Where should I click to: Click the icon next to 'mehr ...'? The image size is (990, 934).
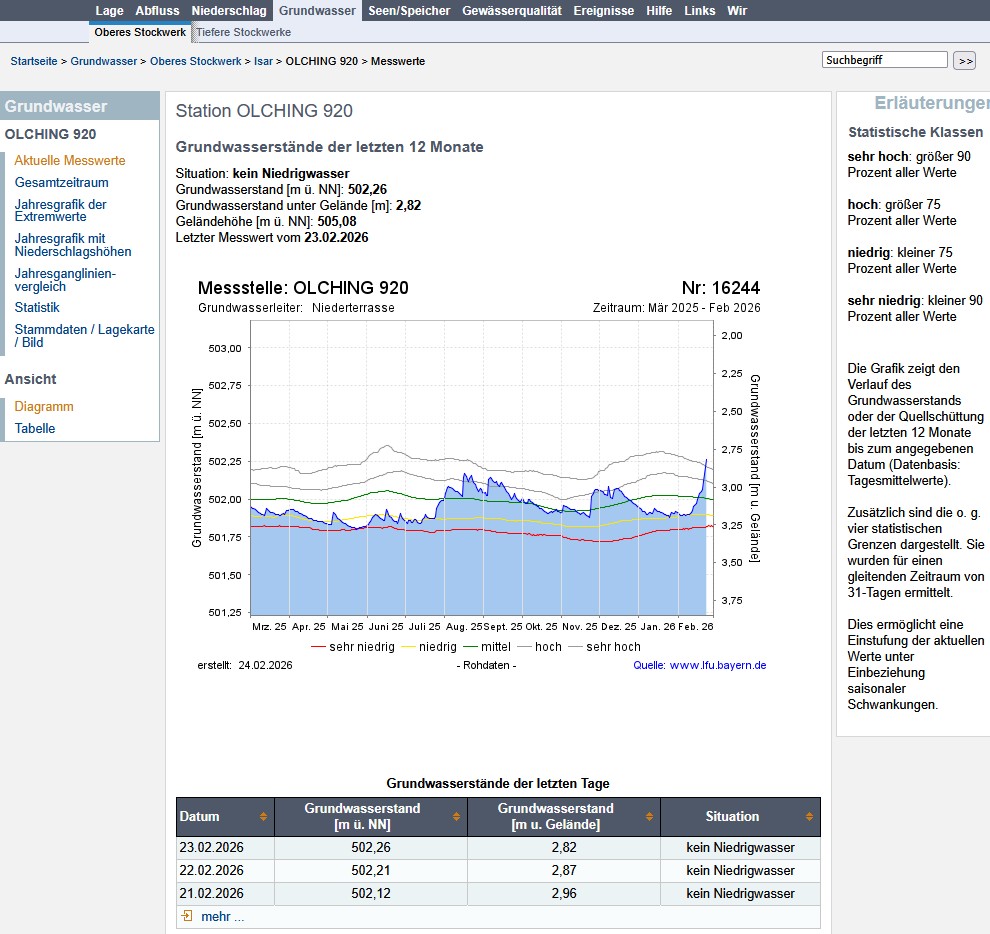coord(187,916)
